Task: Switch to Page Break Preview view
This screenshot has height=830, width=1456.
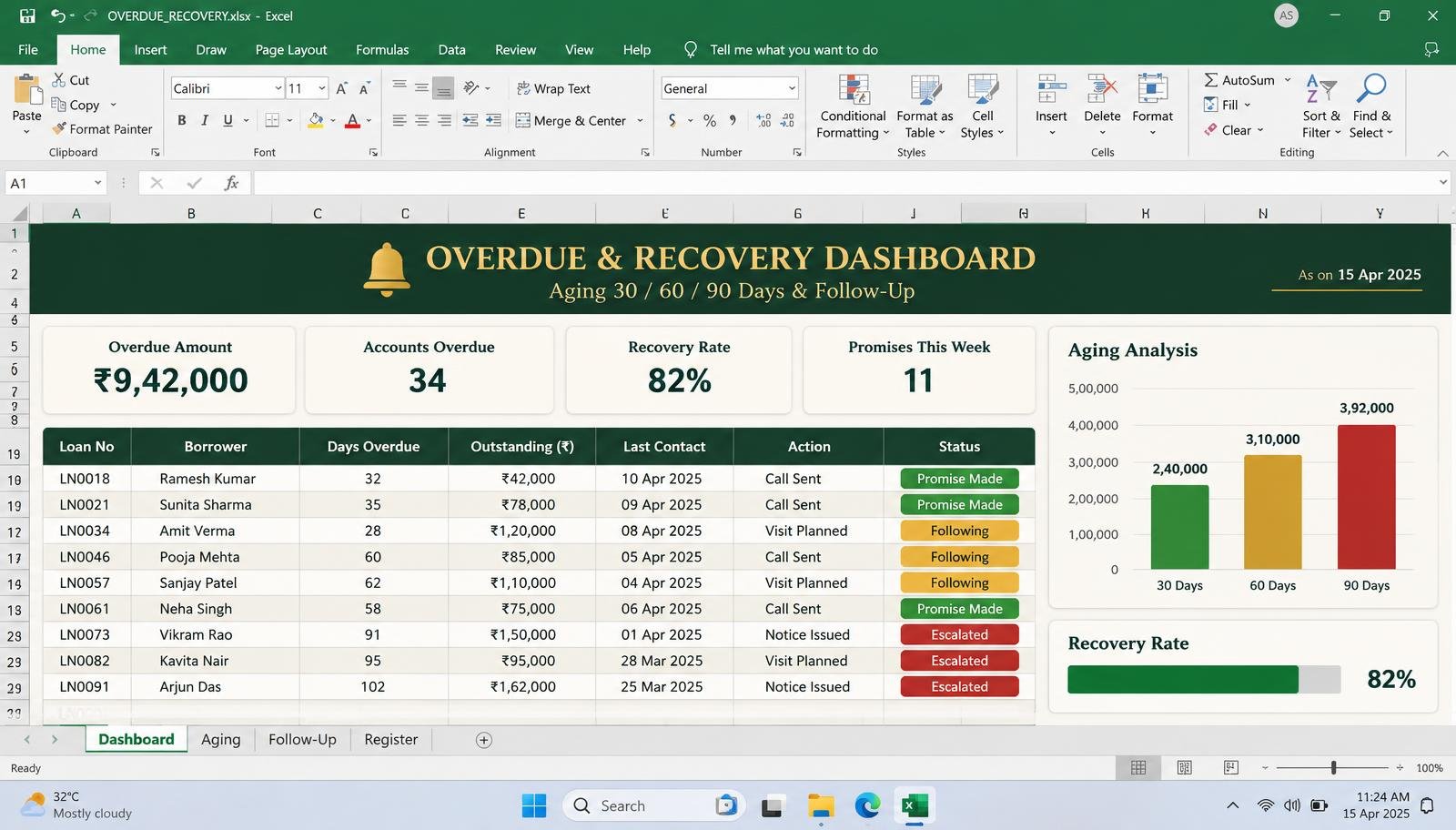Action: (x=1231, y=768)
